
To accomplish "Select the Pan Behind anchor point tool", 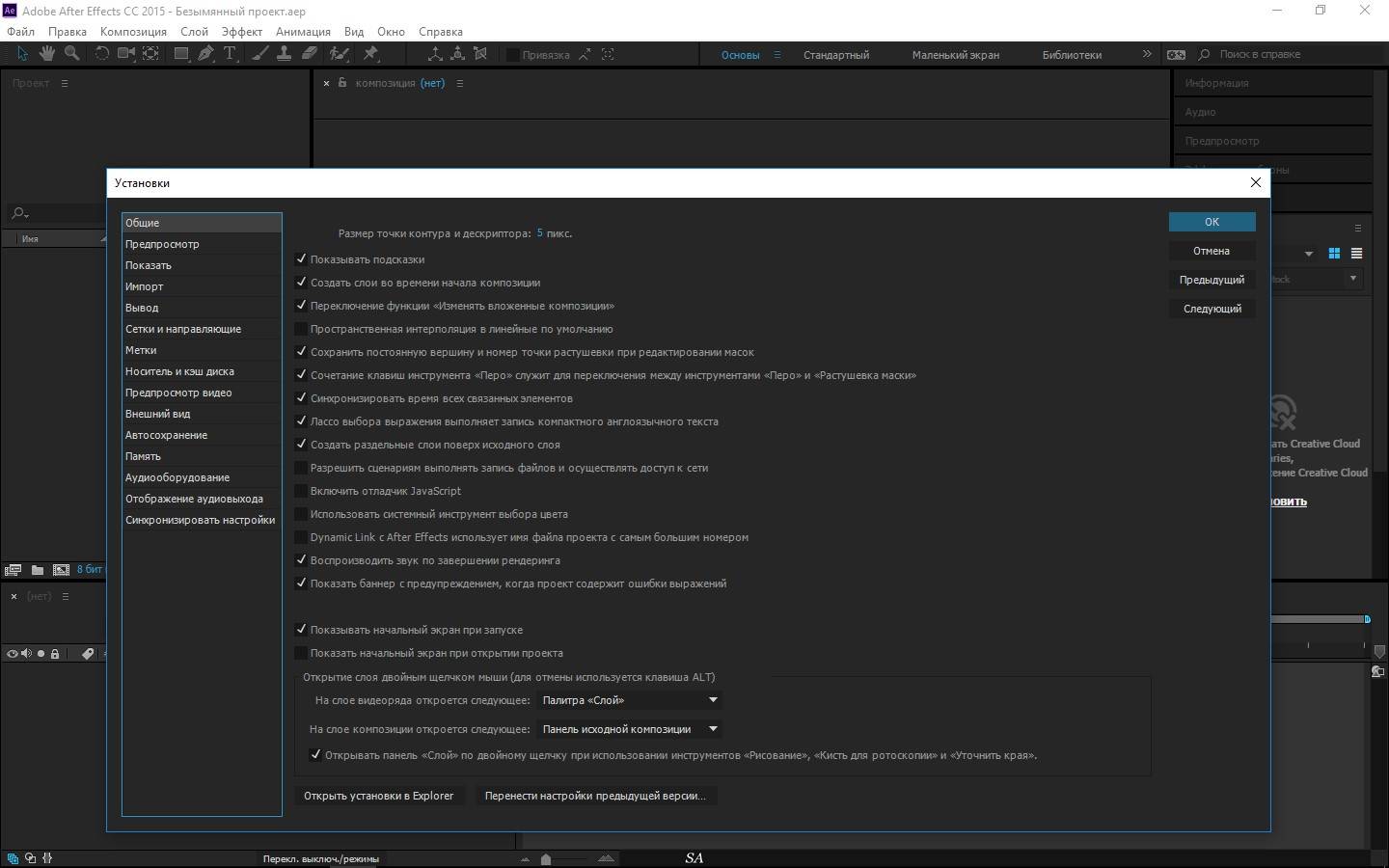I will pos(151,54).
